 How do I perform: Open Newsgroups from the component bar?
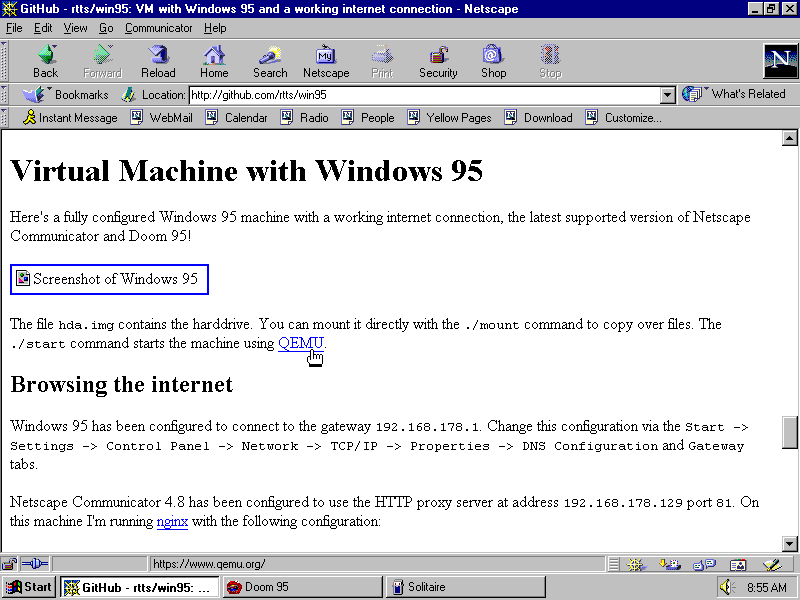click(x=705, y=564)
